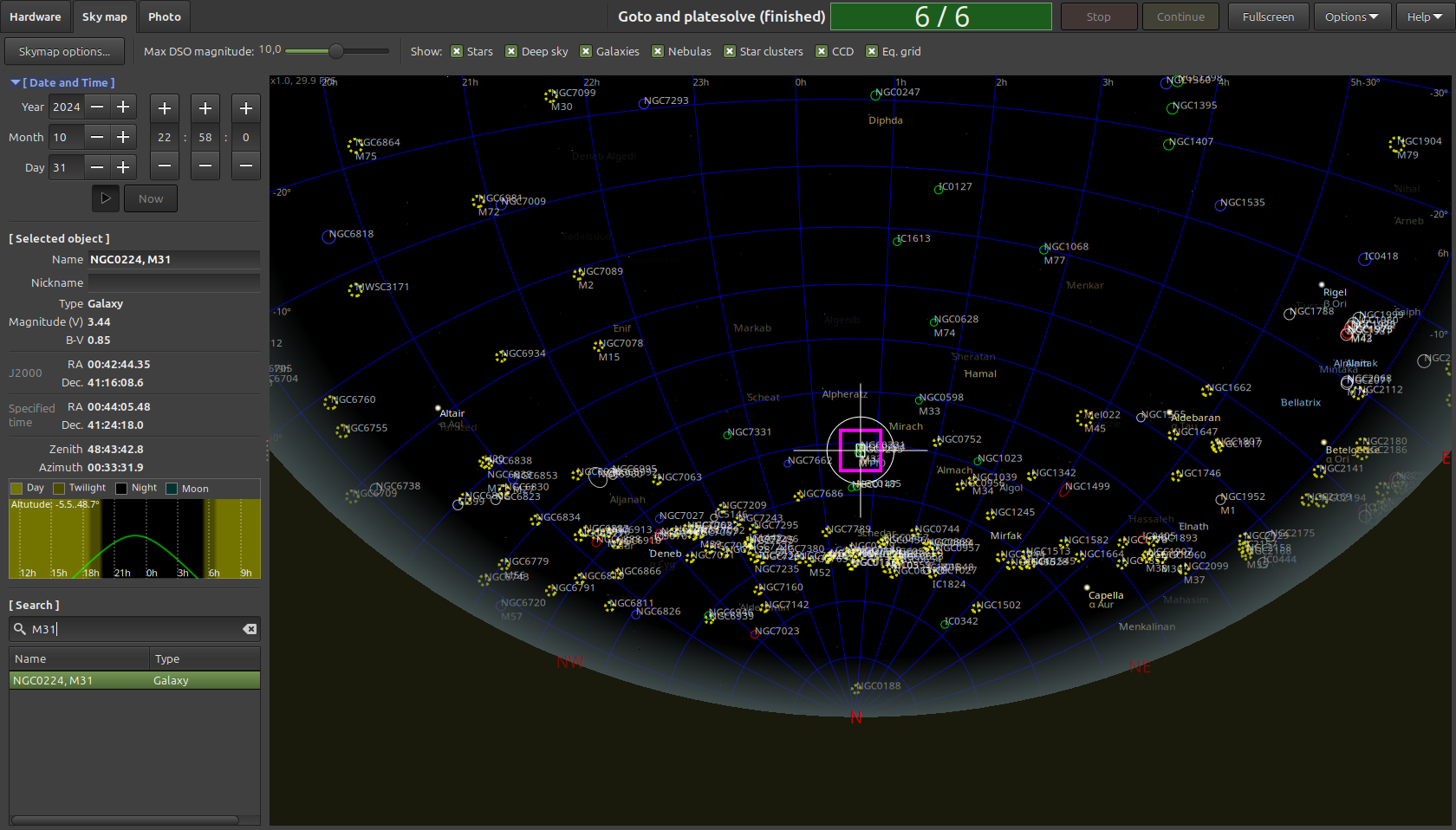Select NGC7078 M15 cluster marker
Image resolution: width=1456 pixels, height=830 pixels.
[x=598, y=346]
